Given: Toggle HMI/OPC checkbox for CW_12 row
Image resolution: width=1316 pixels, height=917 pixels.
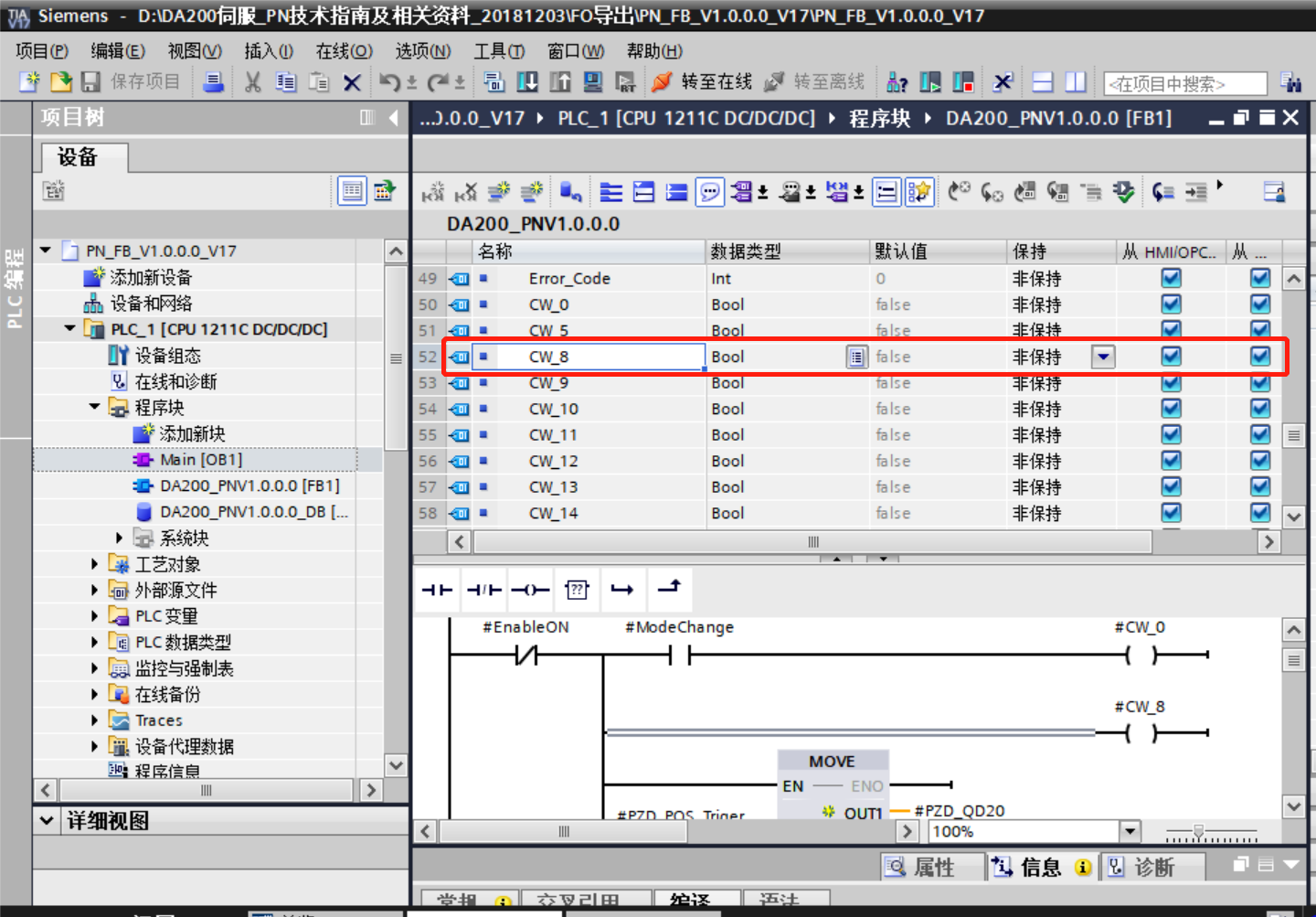Looking at the screenshot, I should (1171, 460).
